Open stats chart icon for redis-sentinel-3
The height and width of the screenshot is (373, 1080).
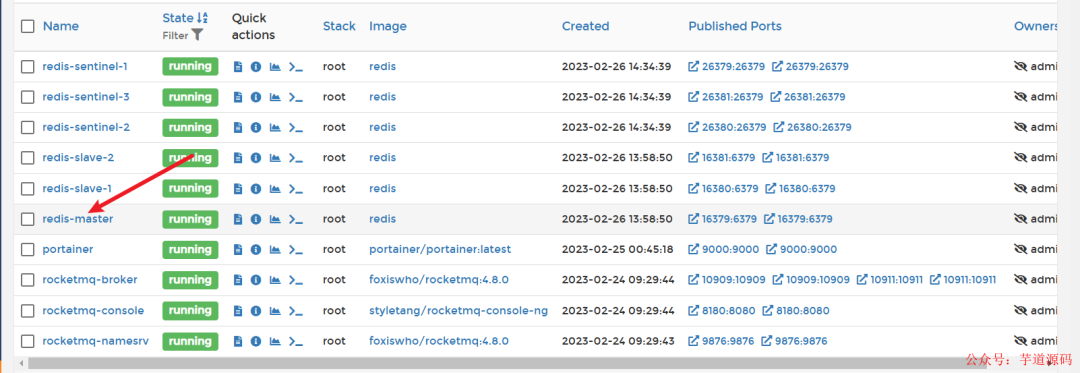tap(275, 97)
